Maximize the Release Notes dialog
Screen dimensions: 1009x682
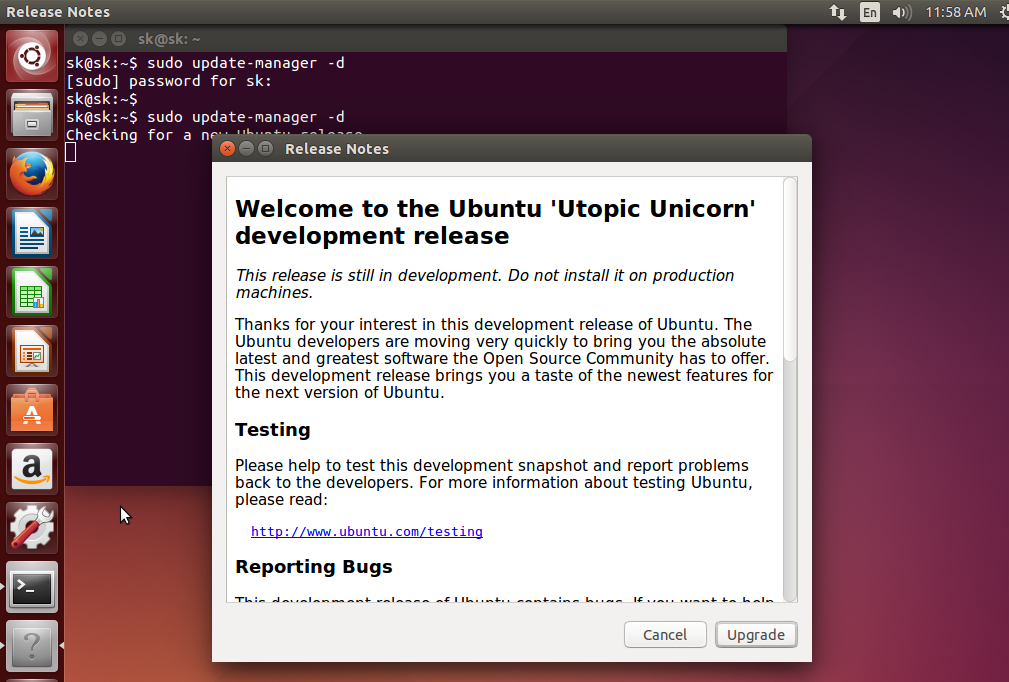266,149
